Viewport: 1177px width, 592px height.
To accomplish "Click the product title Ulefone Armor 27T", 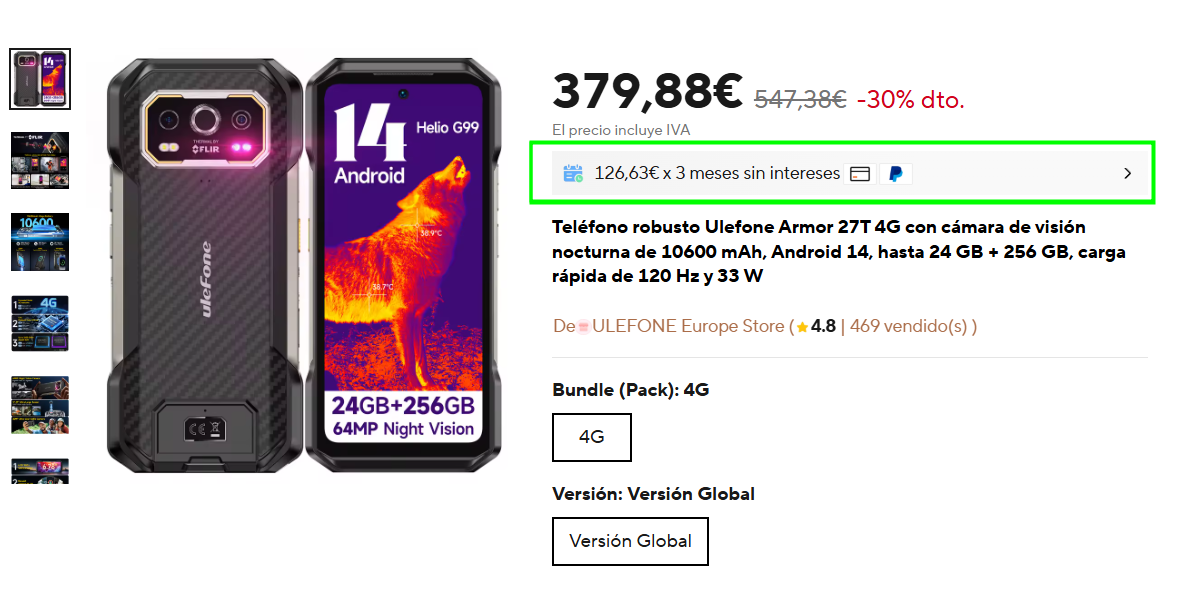I will coord(838,251).
